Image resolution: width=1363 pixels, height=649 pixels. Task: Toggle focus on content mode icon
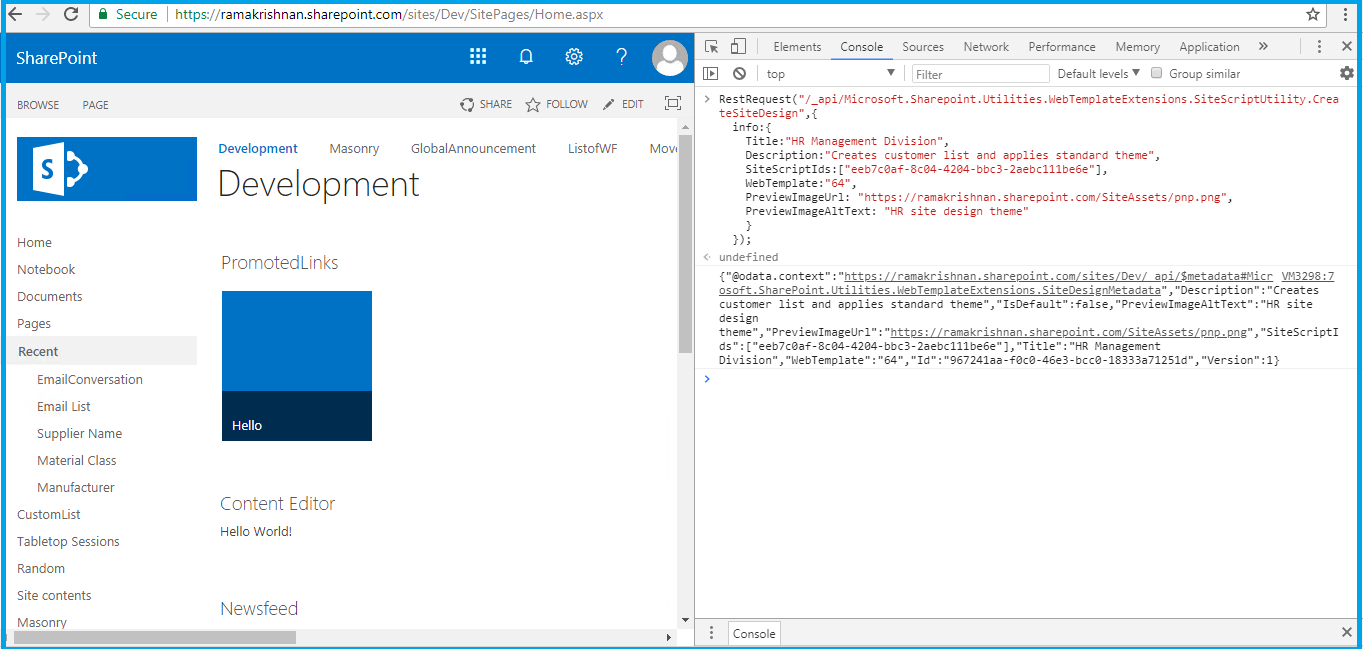[673, 104]
